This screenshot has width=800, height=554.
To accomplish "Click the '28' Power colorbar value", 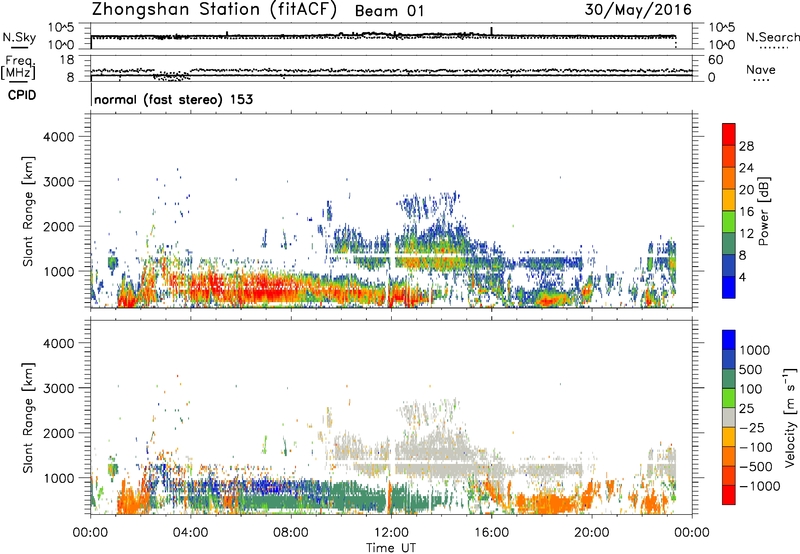I will click(746, 146).
